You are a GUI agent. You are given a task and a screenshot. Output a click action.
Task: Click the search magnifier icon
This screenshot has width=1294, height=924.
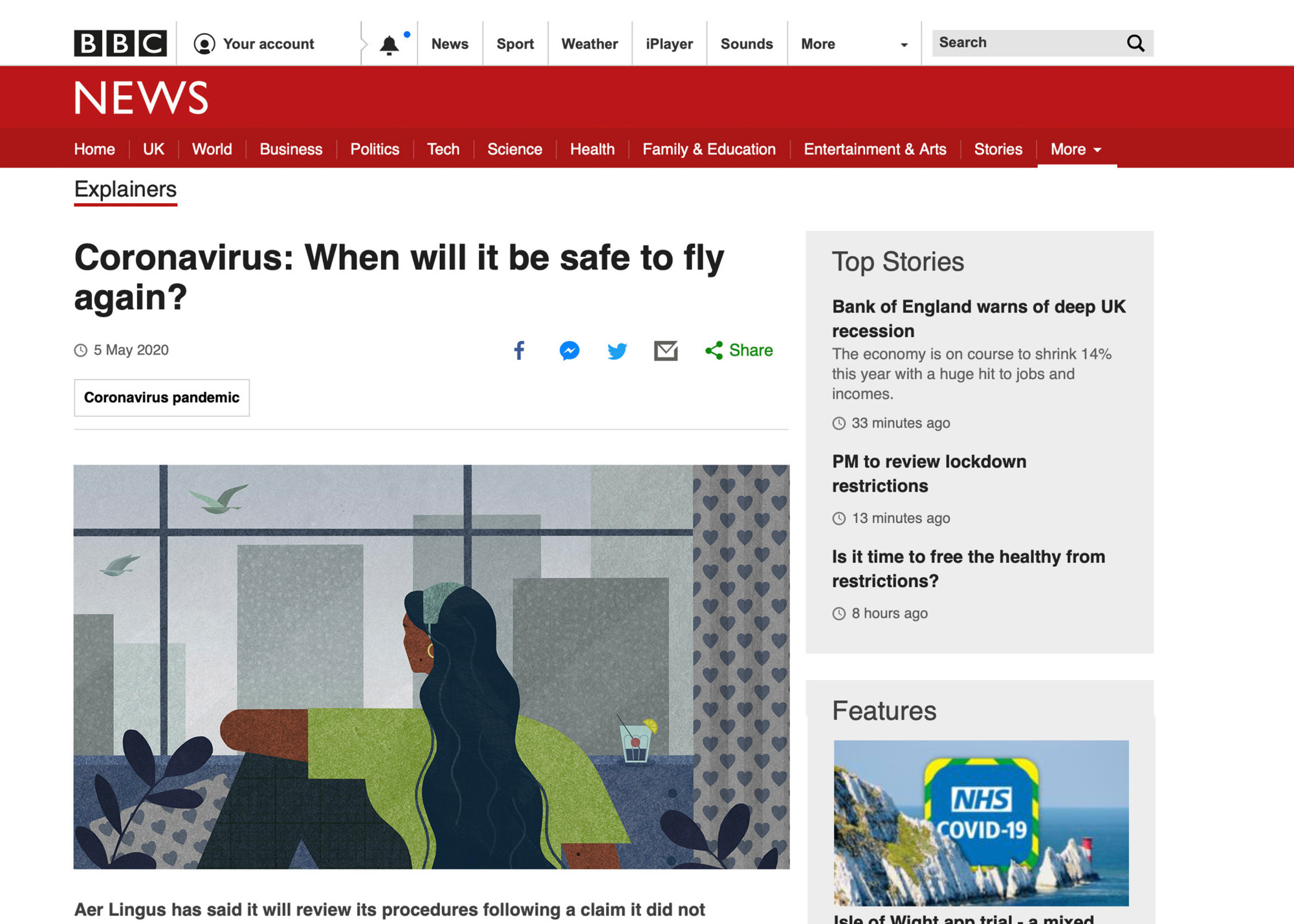[1135, 43]
